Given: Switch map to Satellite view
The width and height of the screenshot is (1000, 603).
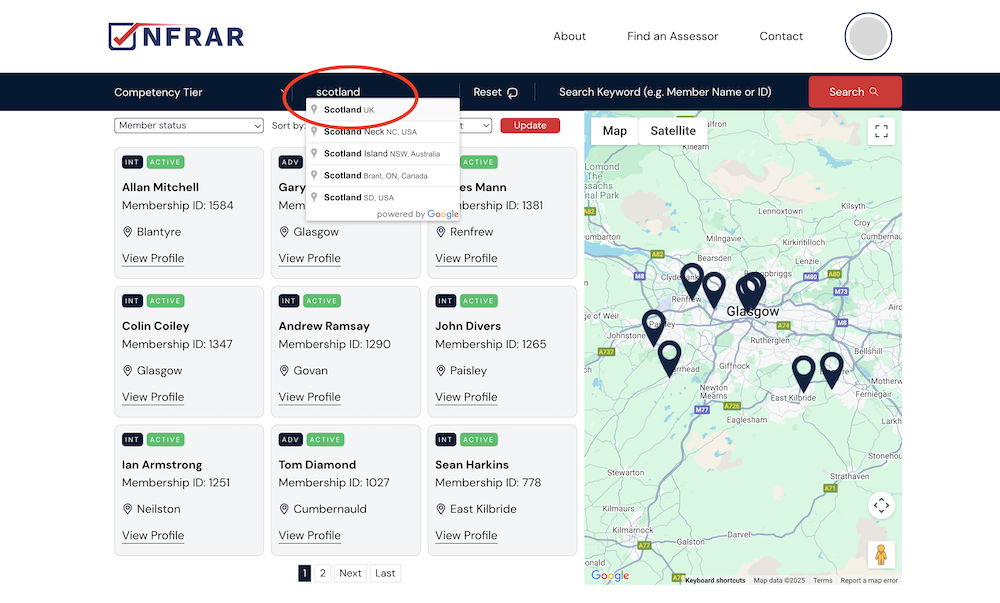Looking at the screenshot, I should 673,131.
